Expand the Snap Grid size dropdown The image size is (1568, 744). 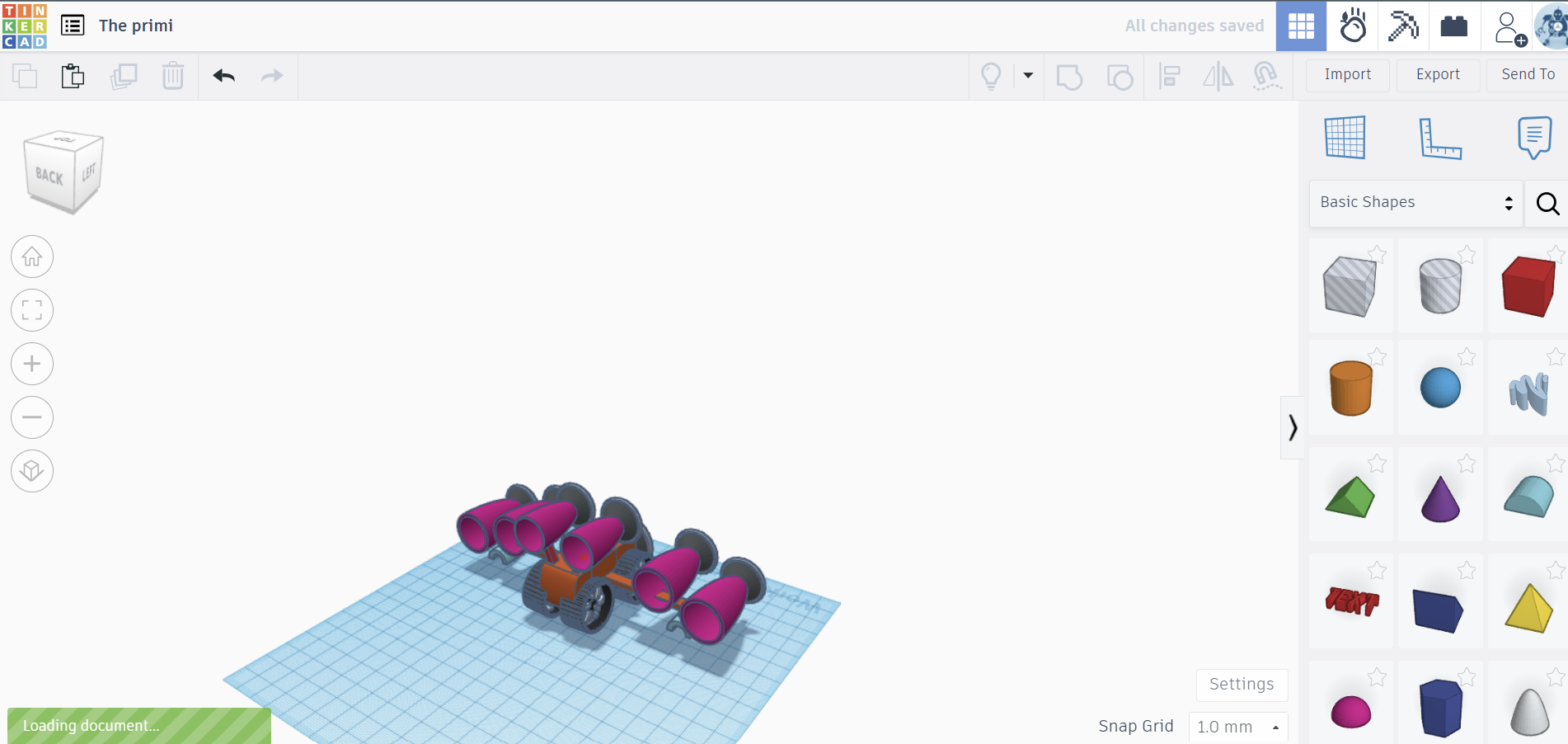pos(1237,727)
